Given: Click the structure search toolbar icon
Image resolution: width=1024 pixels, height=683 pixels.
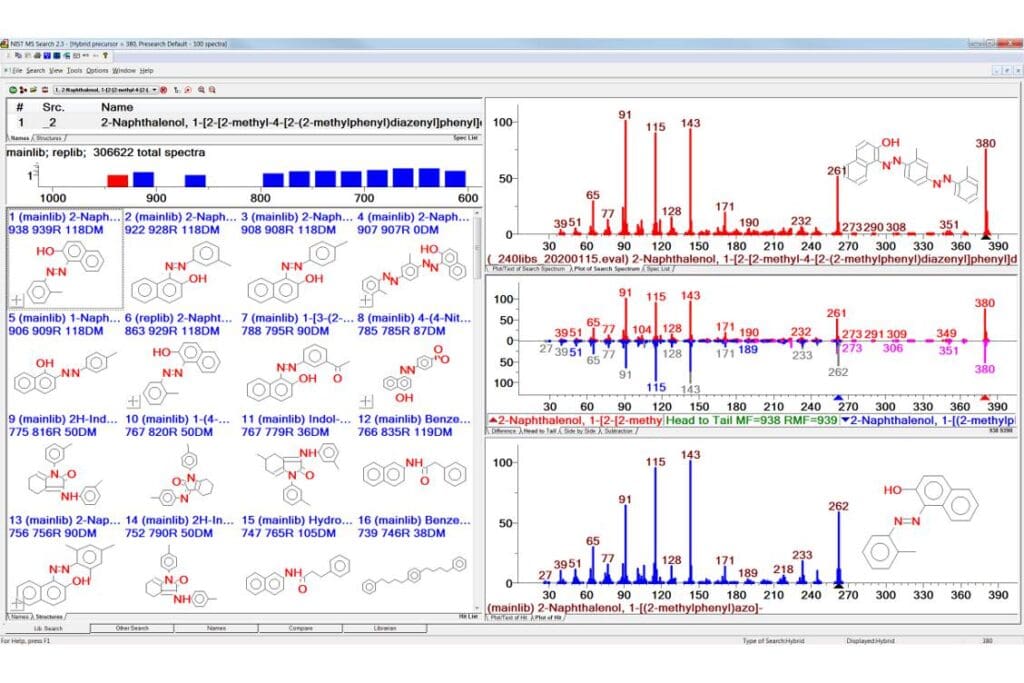Looking at the screenshot, I should click(23, 90).
